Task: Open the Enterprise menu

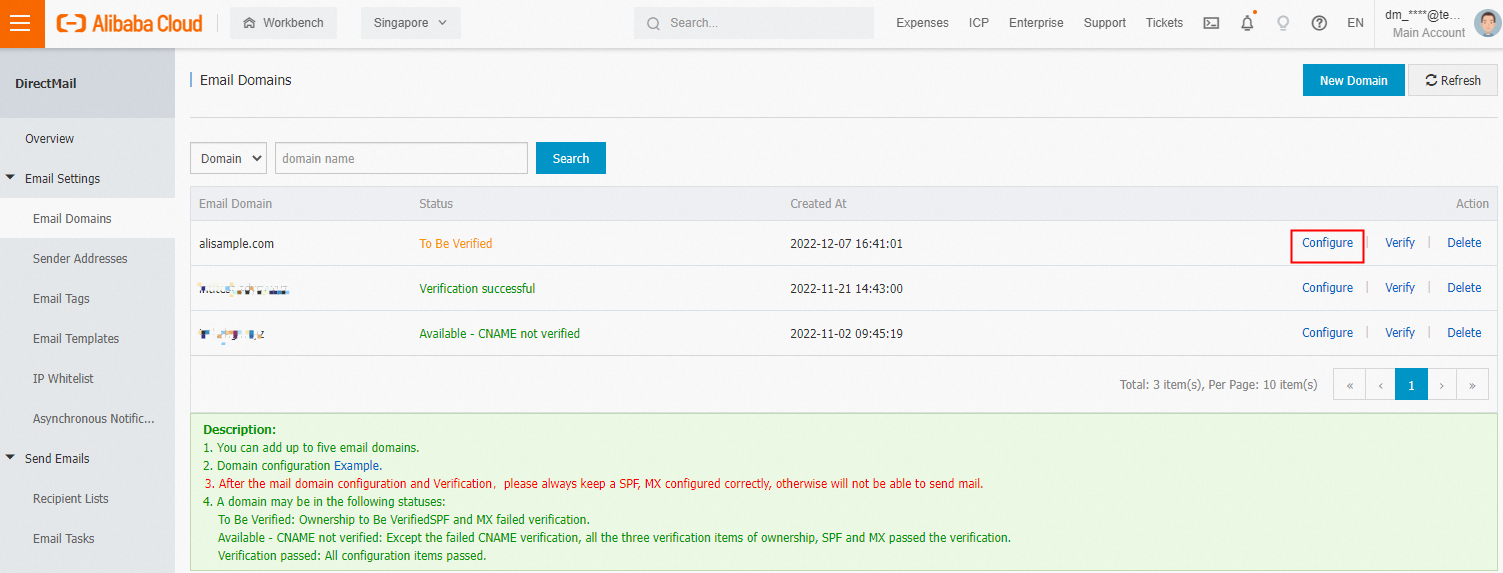Action: [x=1036, y=23]
